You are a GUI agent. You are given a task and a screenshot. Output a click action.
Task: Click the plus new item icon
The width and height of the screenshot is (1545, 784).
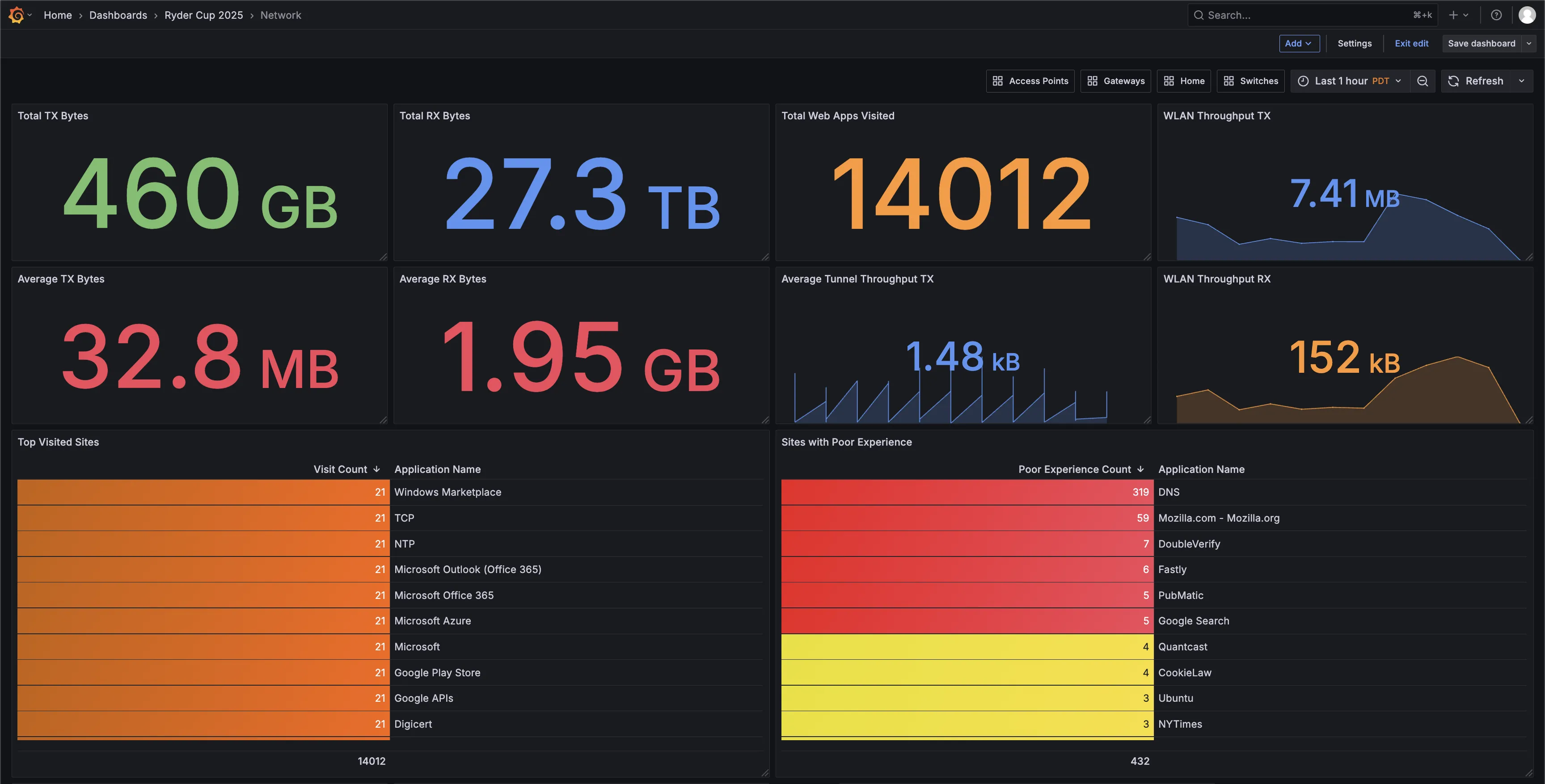pos(1453,15)
